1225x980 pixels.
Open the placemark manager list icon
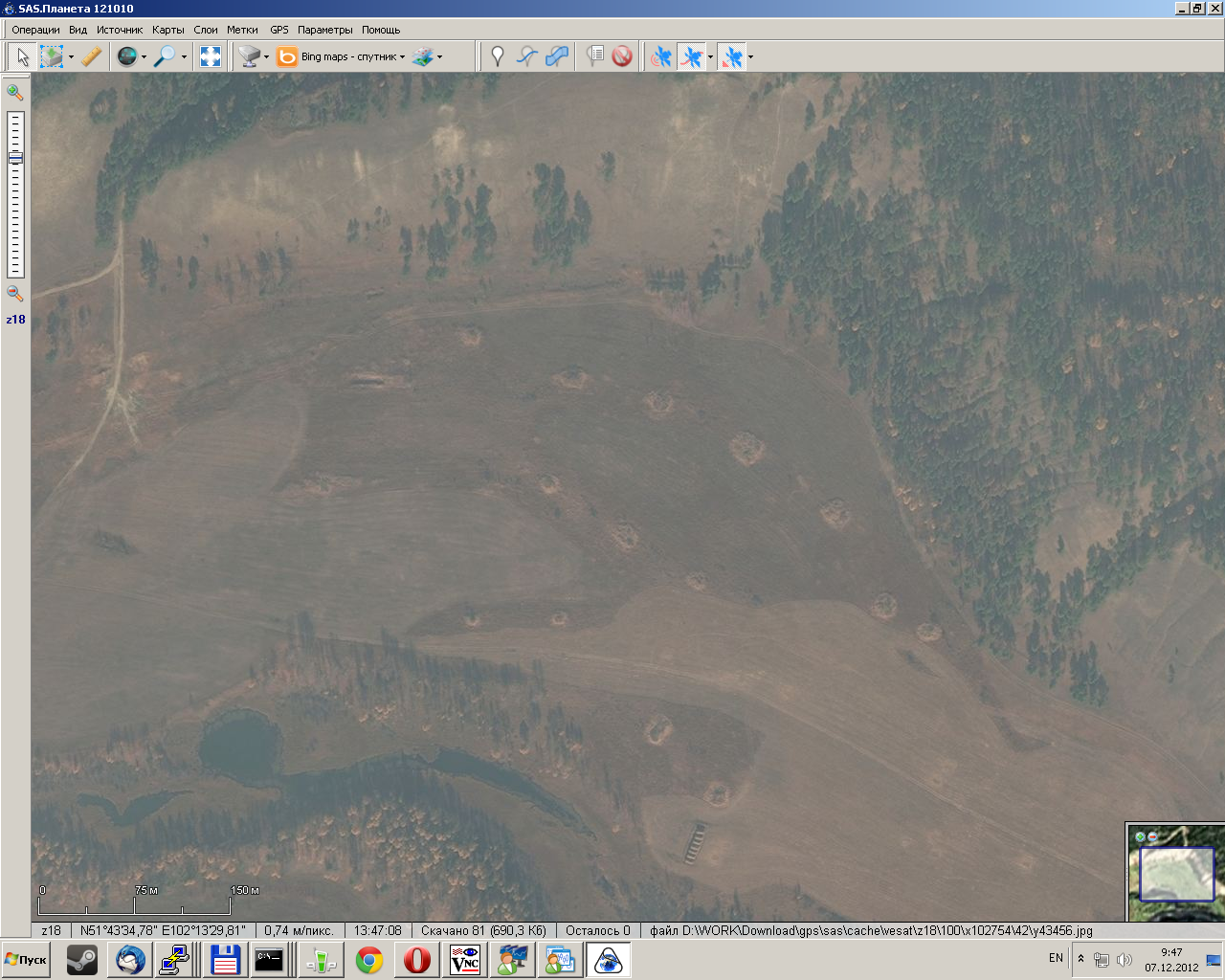click(594, 57)
